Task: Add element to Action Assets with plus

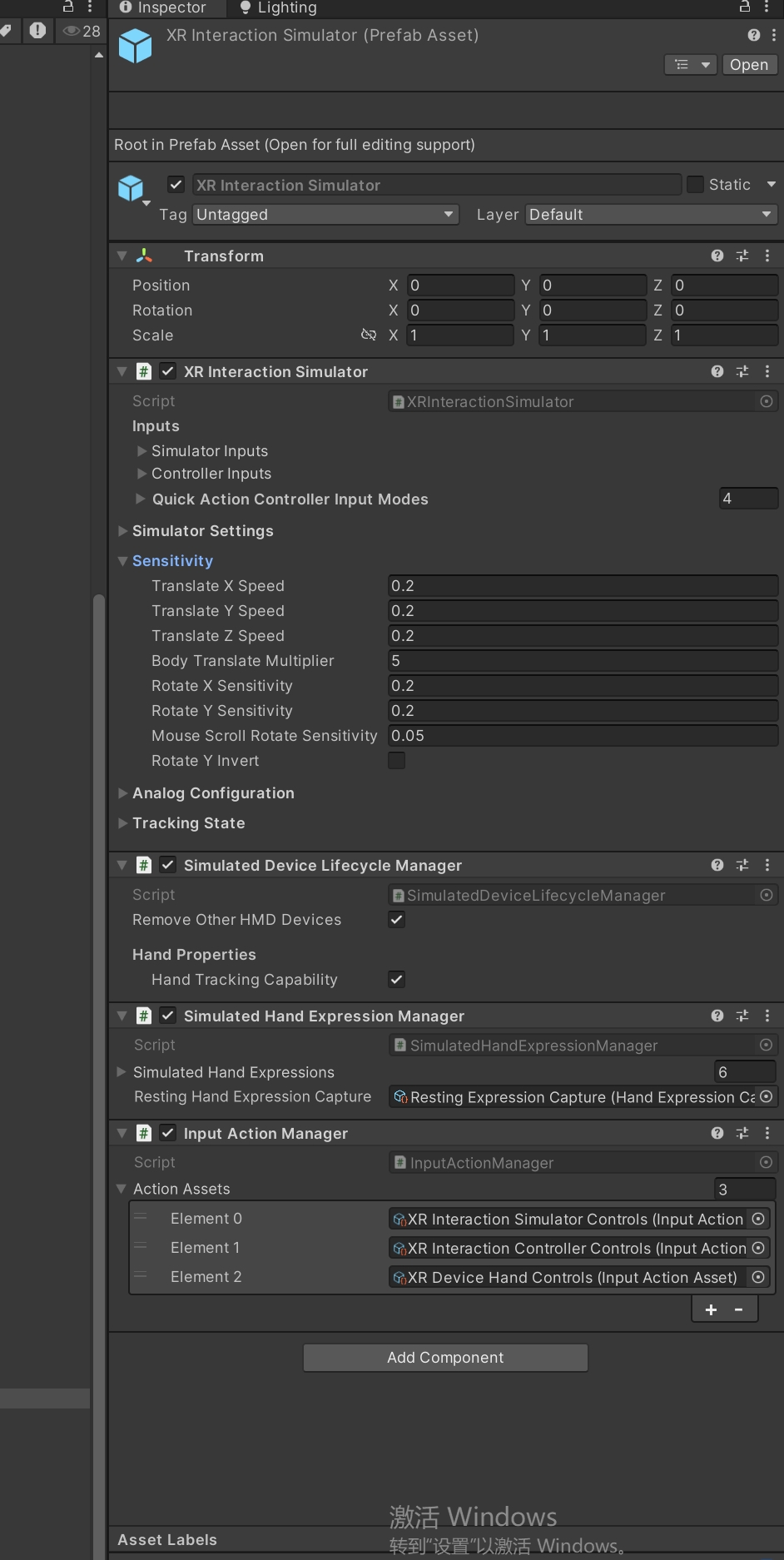Action: click(x=711, y=1309)
